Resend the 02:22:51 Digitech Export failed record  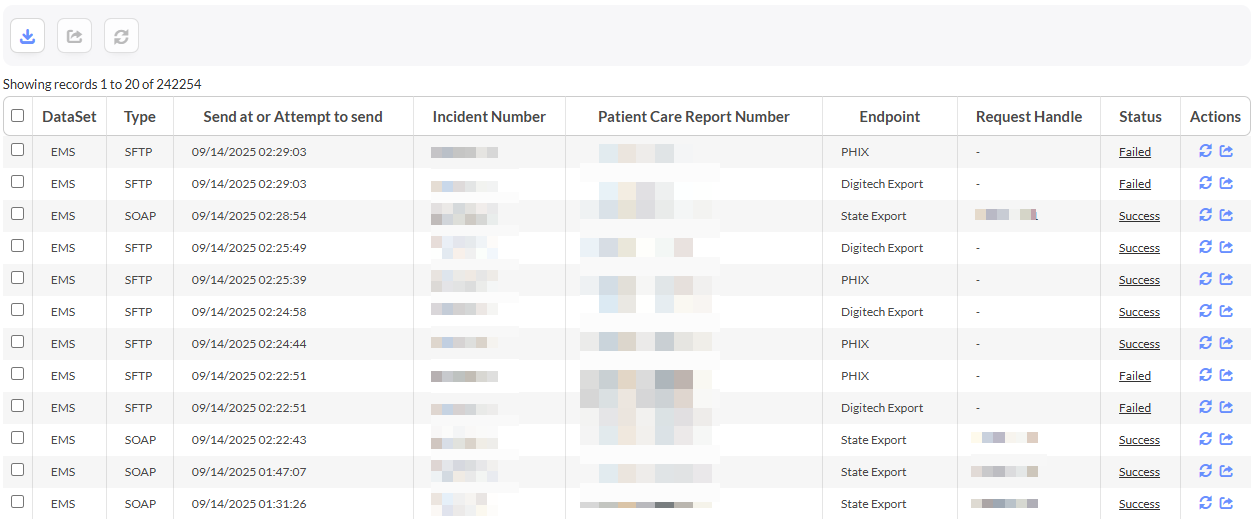pyautogui.click(x=1205, y=407)
